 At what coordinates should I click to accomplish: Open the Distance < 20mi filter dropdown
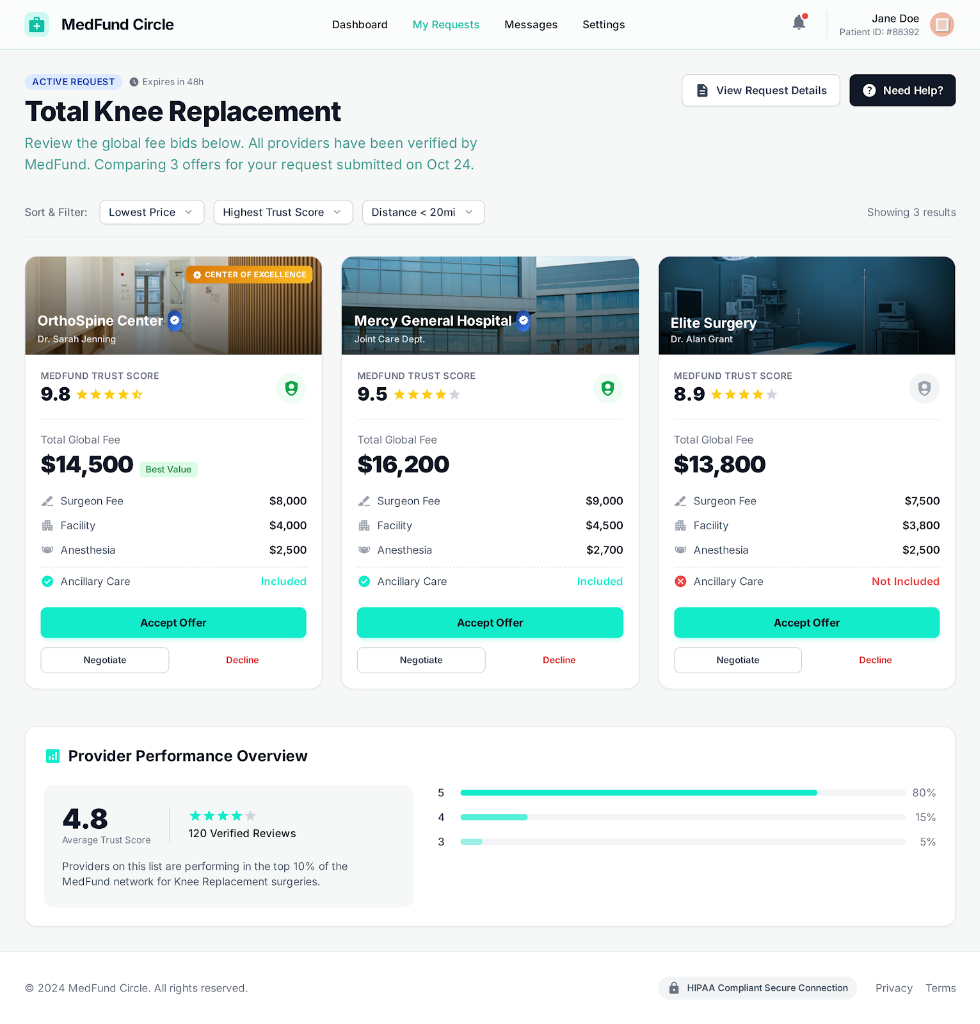pos(423,212)
